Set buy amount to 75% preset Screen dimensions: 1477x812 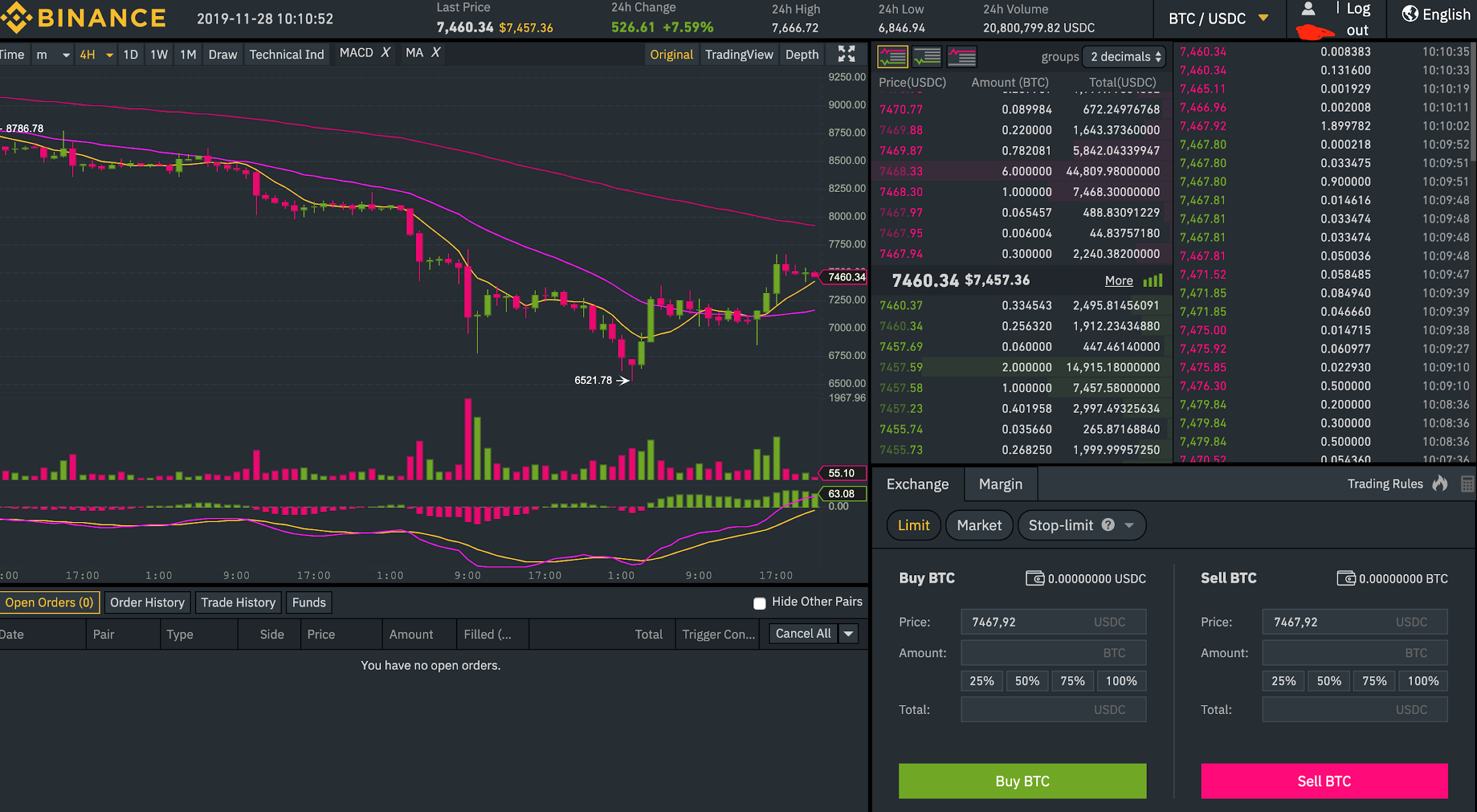pos(1072,680)
